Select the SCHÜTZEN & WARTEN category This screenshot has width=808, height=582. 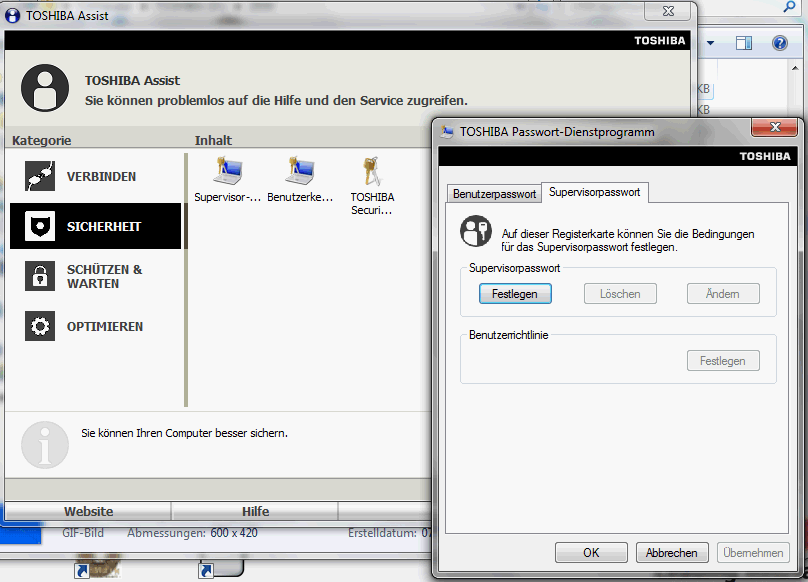(96, 276)
